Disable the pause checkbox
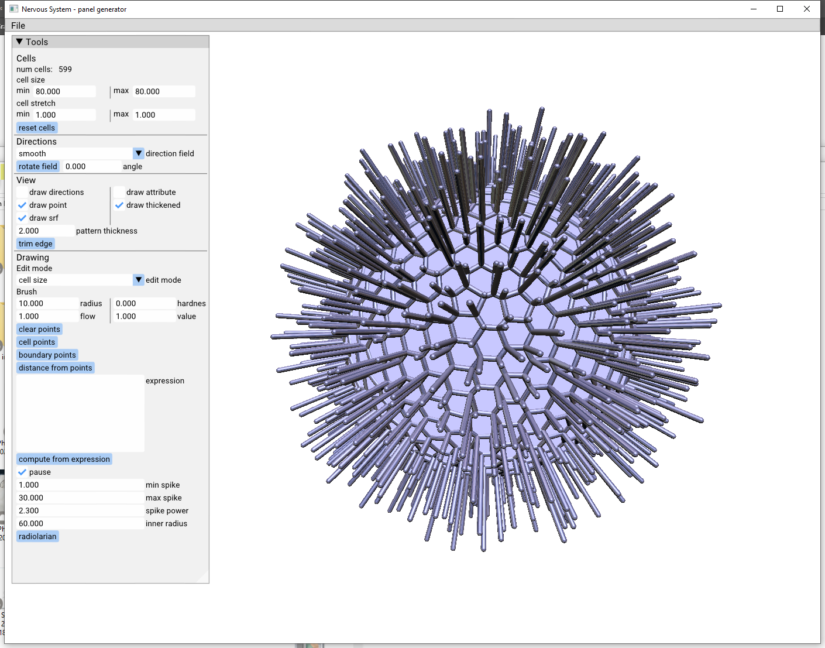The height and width of the screenshot is (648, 825). click(22, 472)
